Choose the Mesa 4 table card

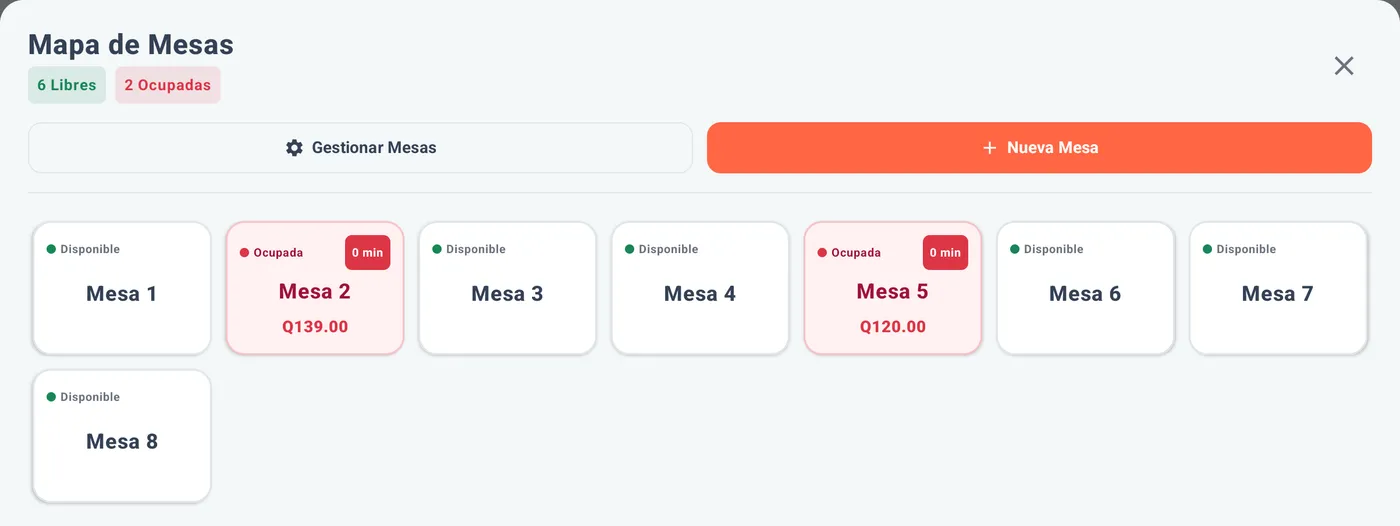[700, 288]
